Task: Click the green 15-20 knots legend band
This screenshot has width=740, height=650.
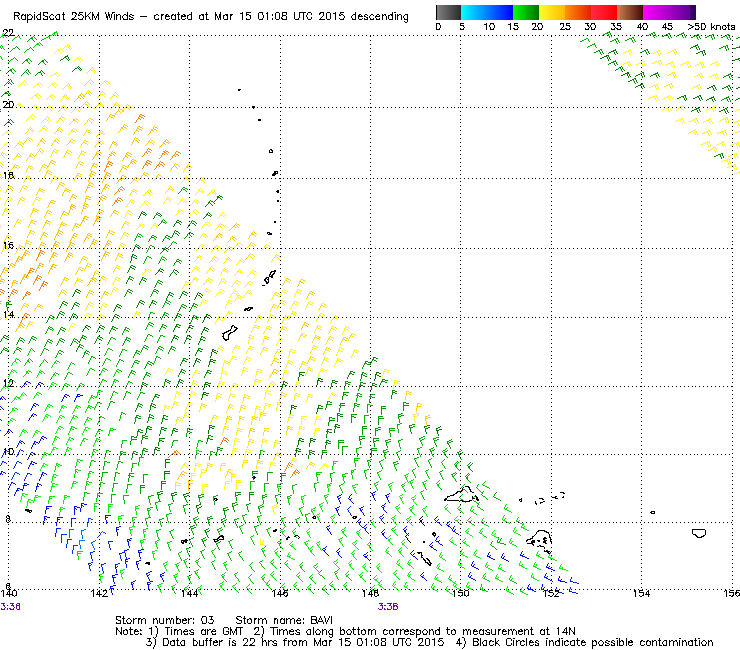Action: (x=526, y=12)
